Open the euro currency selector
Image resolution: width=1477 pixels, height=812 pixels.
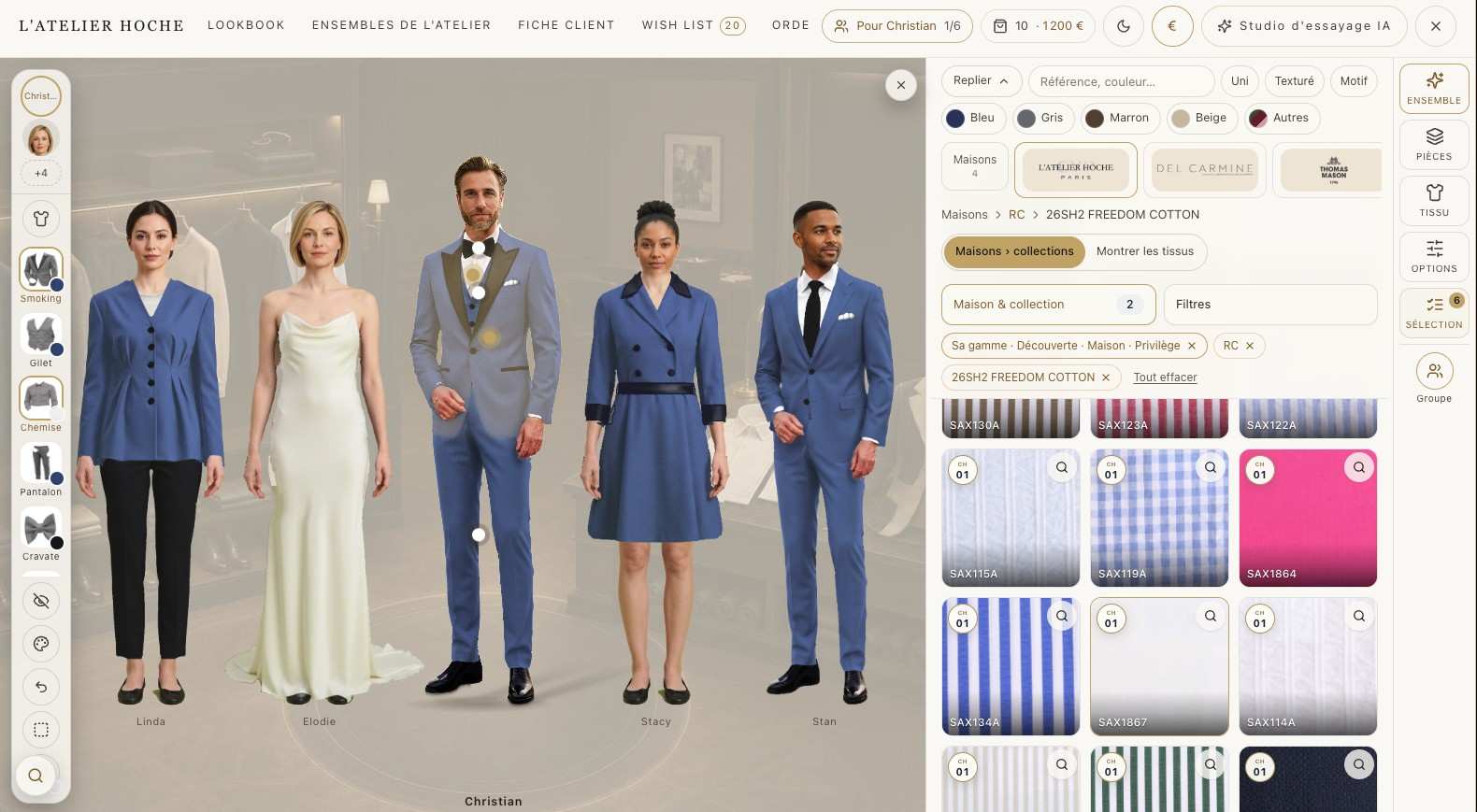1172,26
